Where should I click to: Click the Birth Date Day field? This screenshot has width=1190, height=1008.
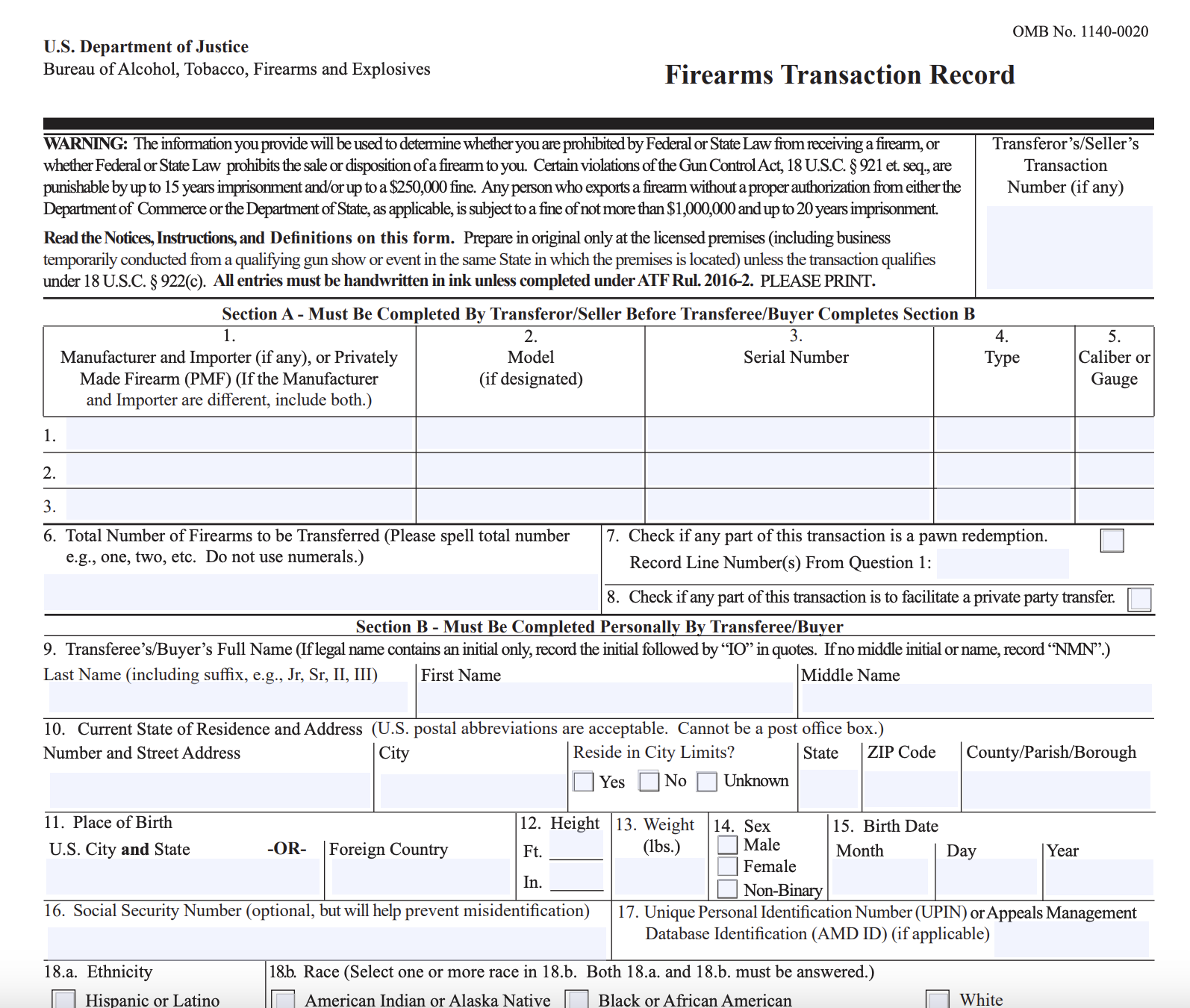[x=987, y=877]
